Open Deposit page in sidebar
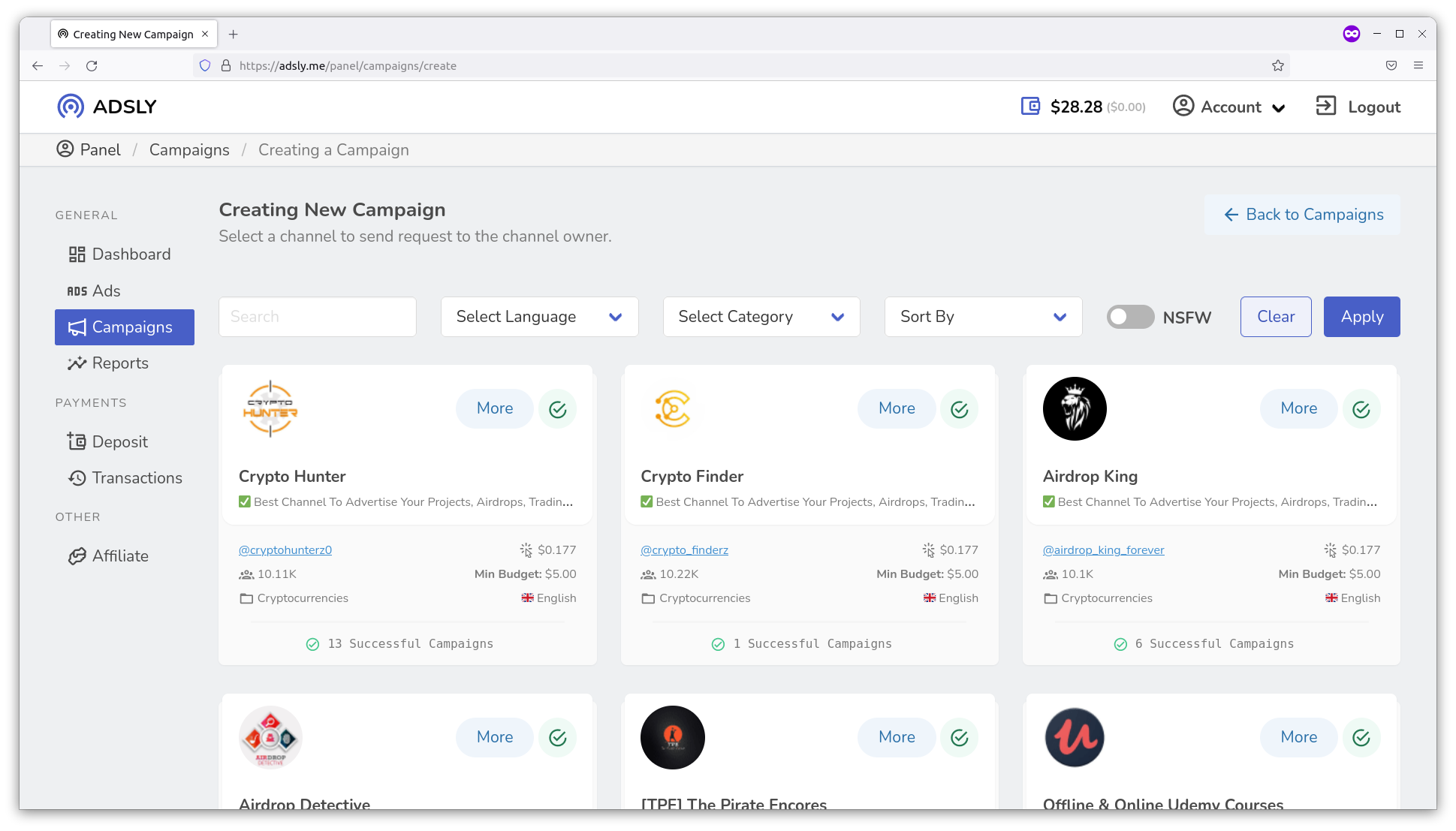 pyautogui.click(x=119, y=442)
